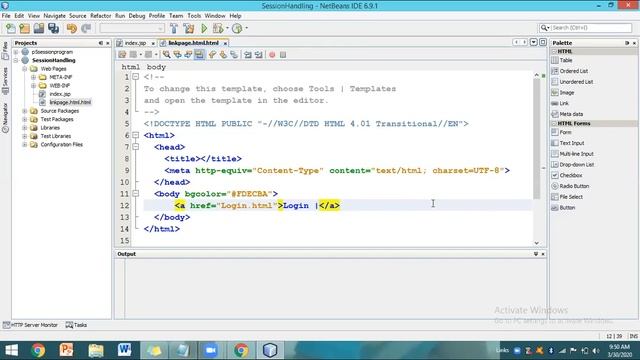640x360 pixels.
Task: Click the editor vertical scrollbar thumb
Action: pyautogui.click(x=536, y=138)
